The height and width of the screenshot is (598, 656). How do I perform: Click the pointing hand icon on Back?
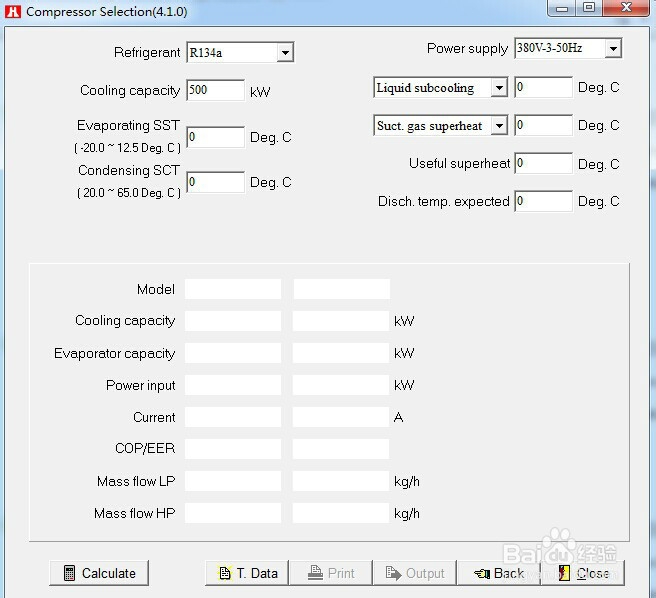[x=482, y=573]
